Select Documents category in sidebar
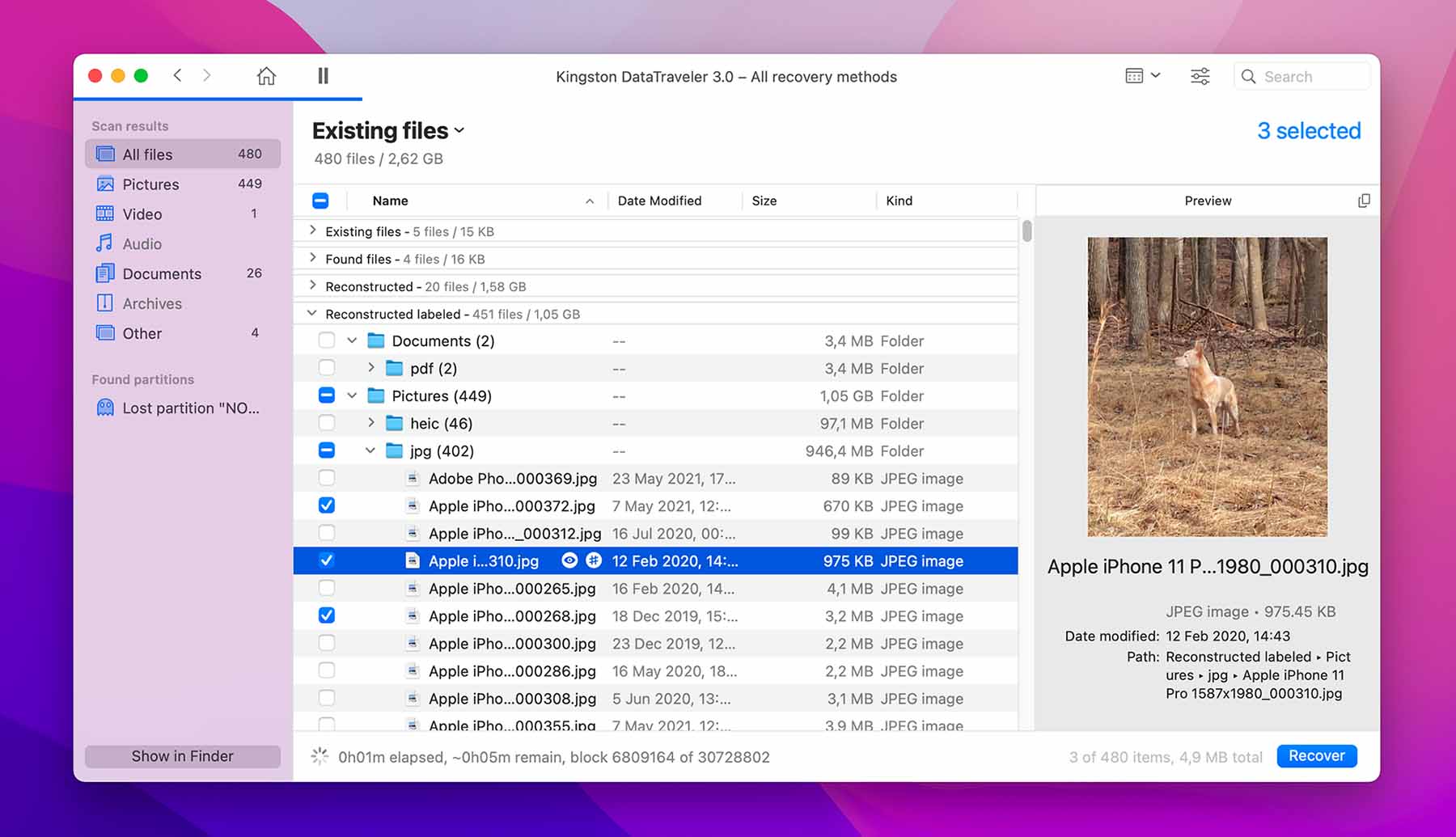1456x837 pixels. coord(183,273)
